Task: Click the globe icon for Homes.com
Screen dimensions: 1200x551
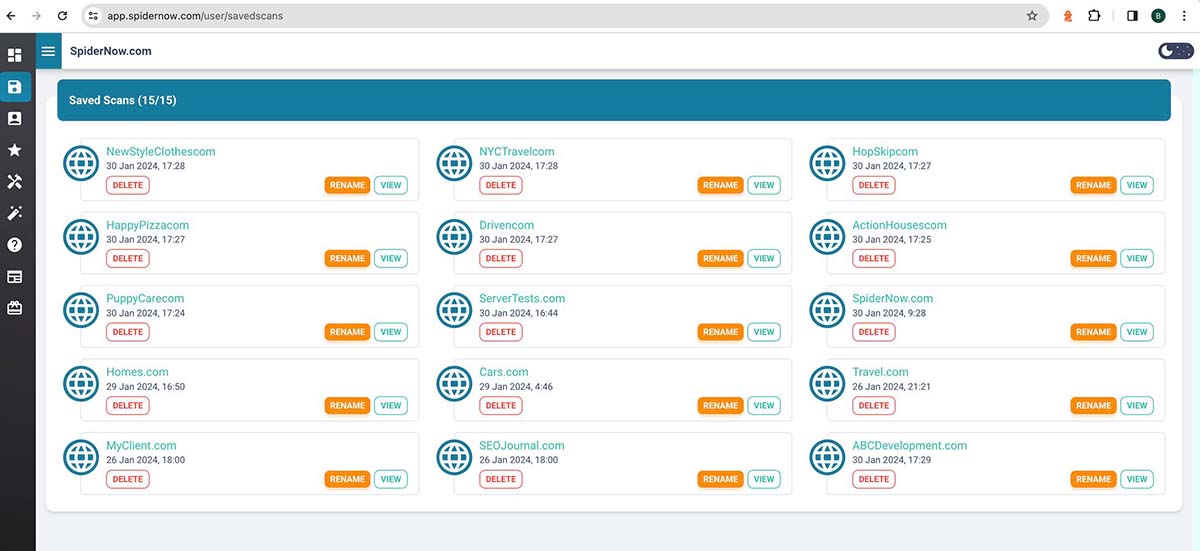Action: pos(81,383)
